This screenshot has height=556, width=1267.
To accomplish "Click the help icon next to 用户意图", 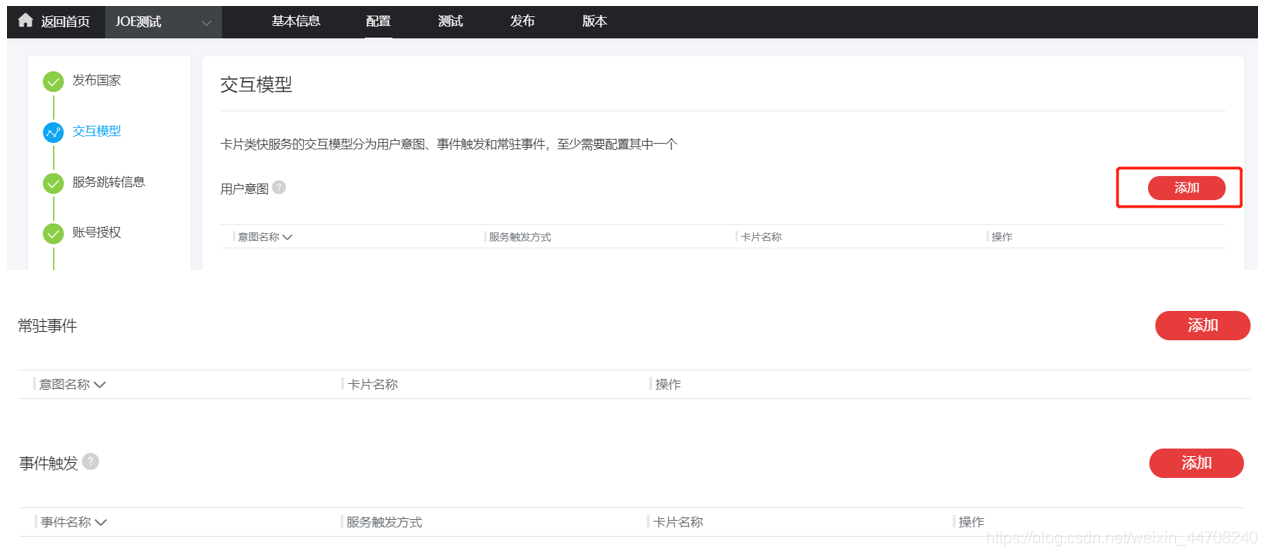I will click(279, 187).
